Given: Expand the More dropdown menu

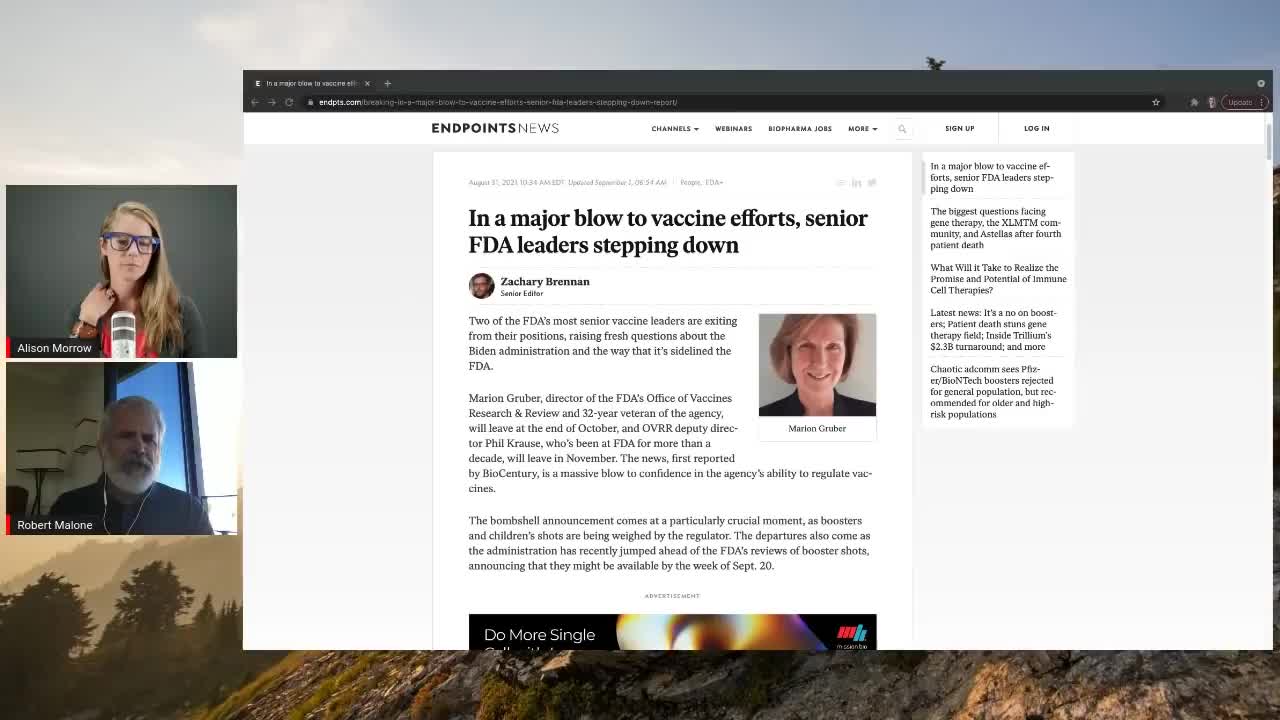Looking at the screenshot, I should click(x=862, y=128).
